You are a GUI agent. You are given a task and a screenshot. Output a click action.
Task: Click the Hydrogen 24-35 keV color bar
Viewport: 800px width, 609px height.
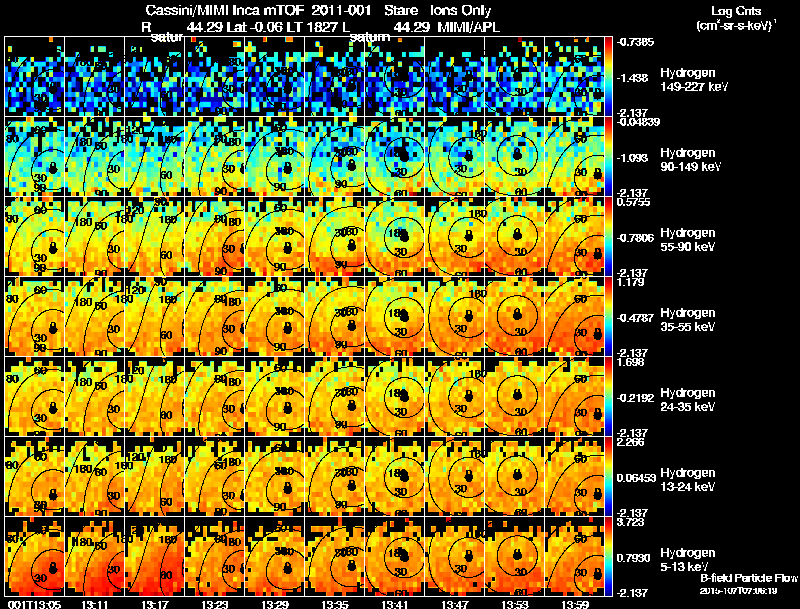[608, 397]
